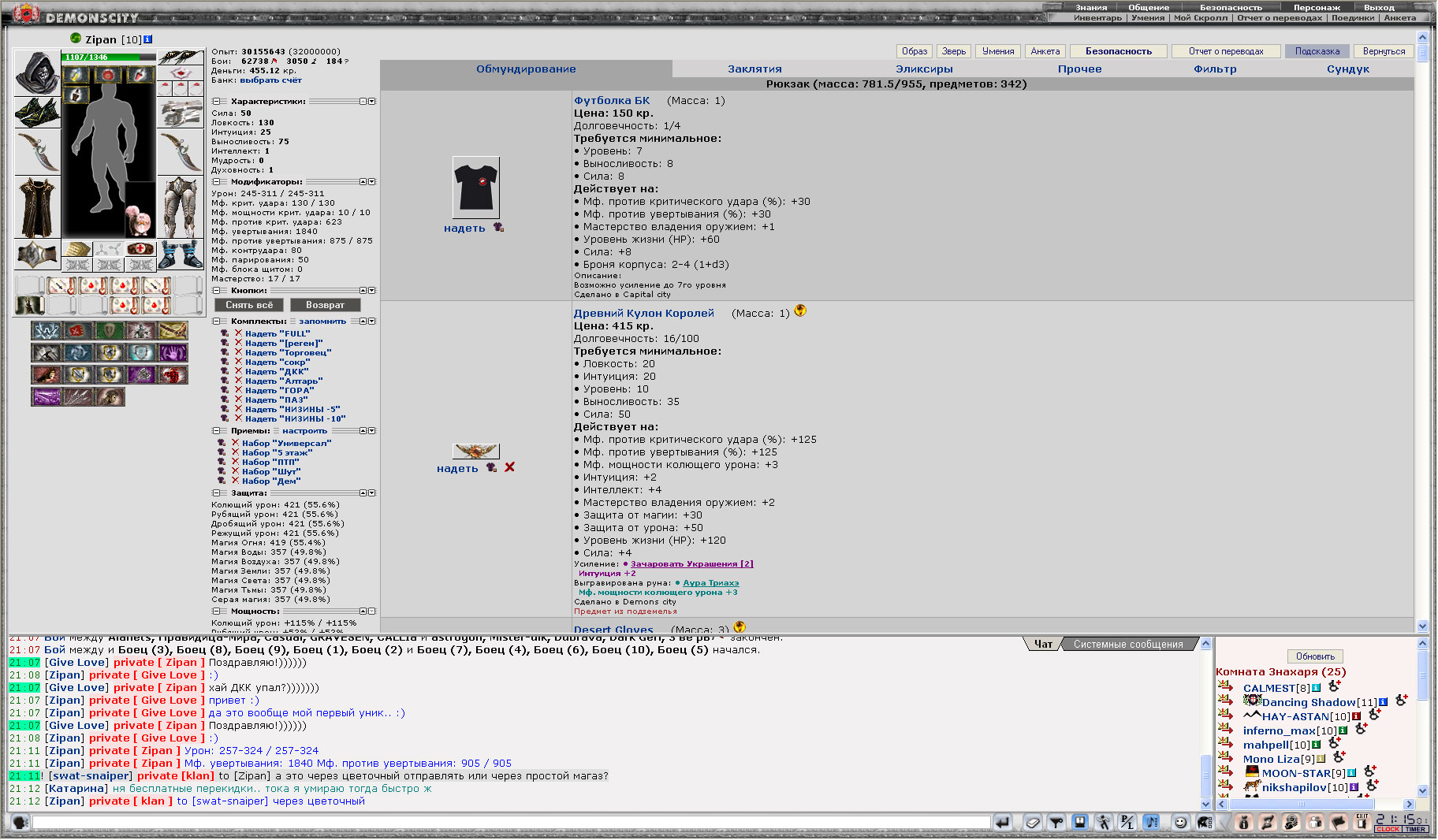Click the Spartan helmet list icon
This screenshot has width=1438, height=840.
tap(1204, 823)
